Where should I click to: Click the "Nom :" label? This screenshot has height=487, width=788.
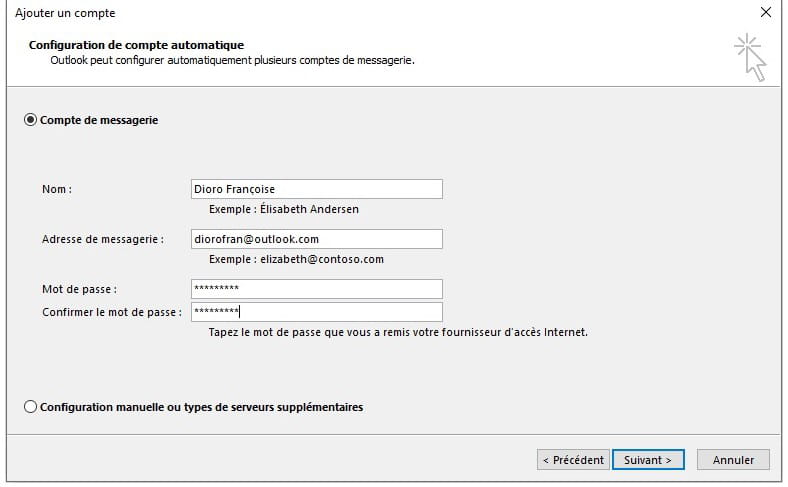(x=57, y=189)
